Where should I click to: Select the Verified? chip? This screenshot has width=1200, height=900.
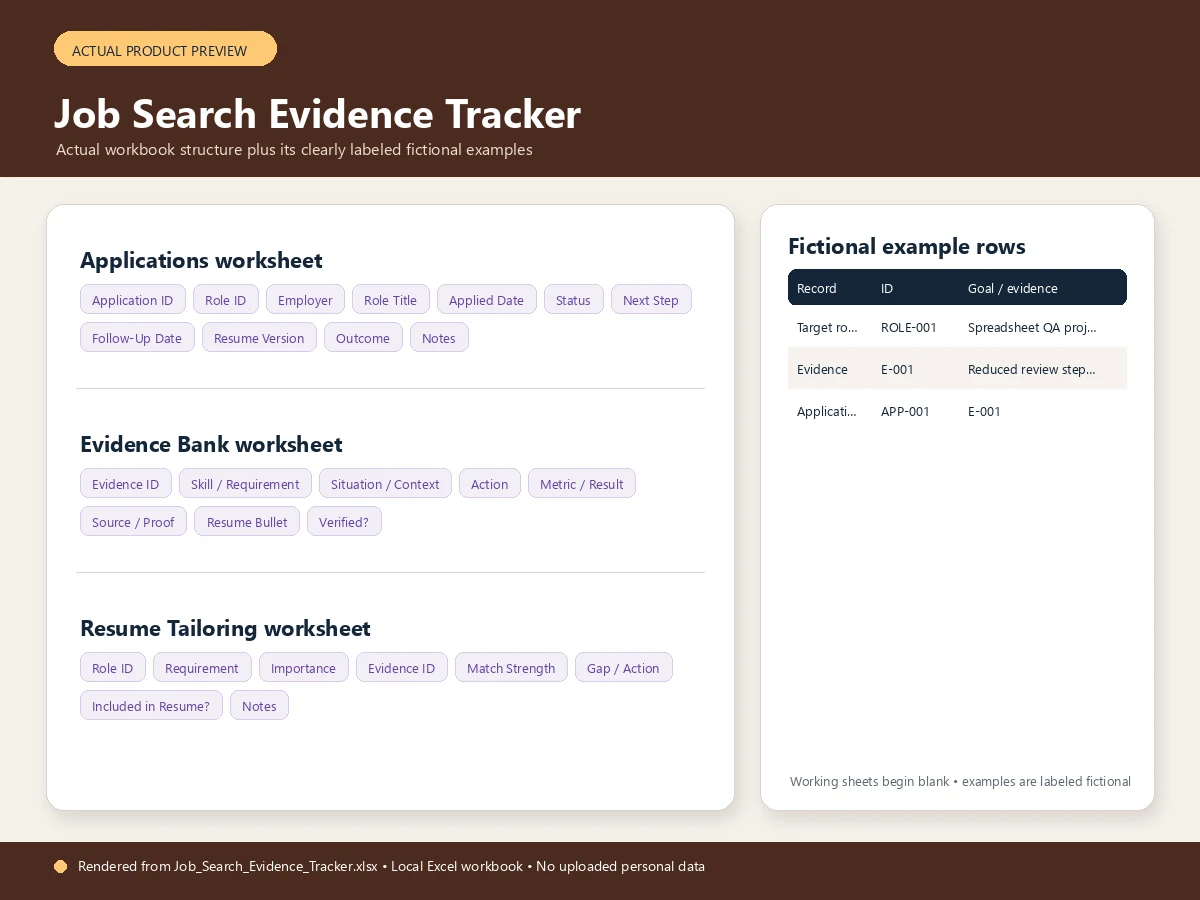click(344, 522)
